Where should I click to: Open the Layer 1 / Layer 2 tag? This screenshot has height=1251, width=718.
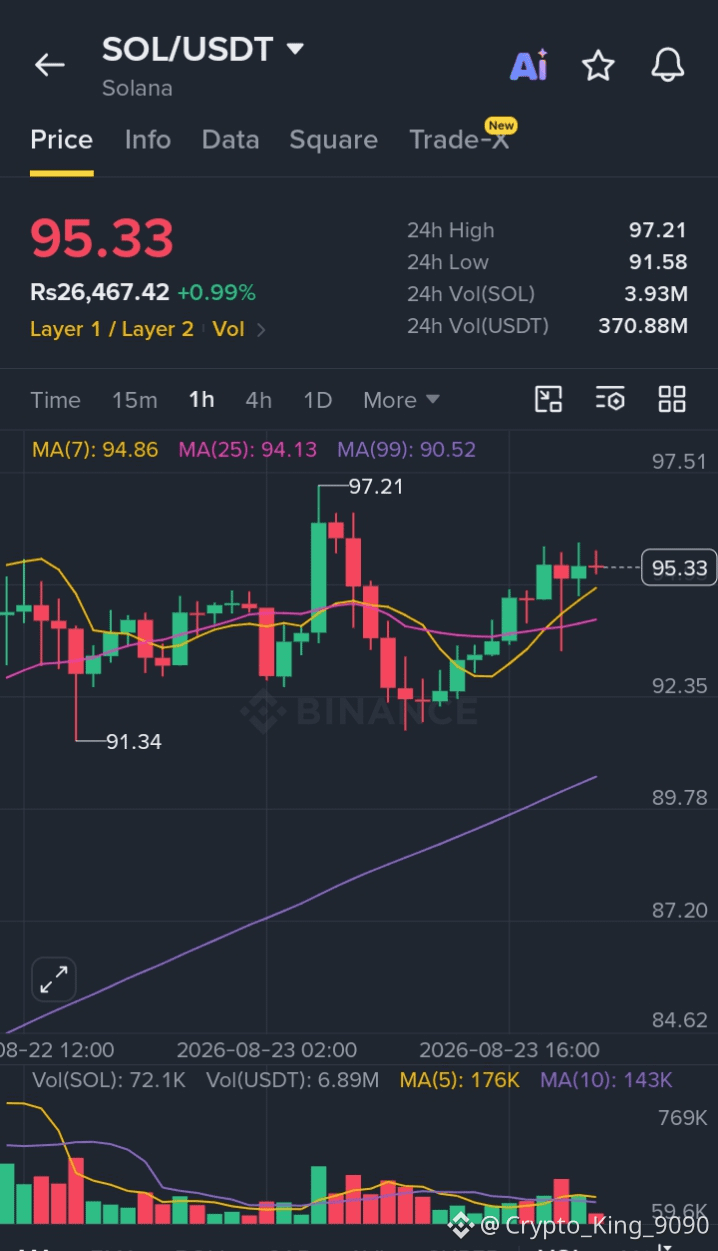pyautogui.click(x=112, y=329)
